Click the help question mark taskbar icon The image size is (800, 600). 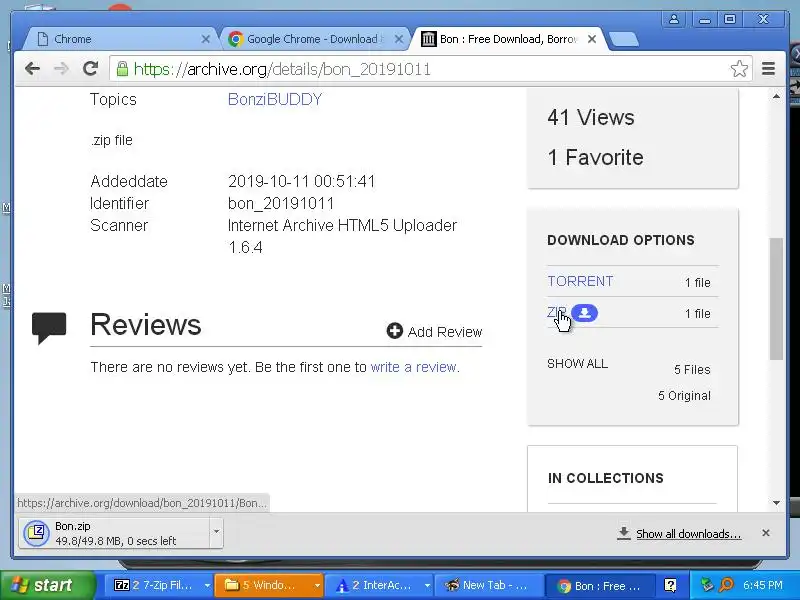coord(670,585)
